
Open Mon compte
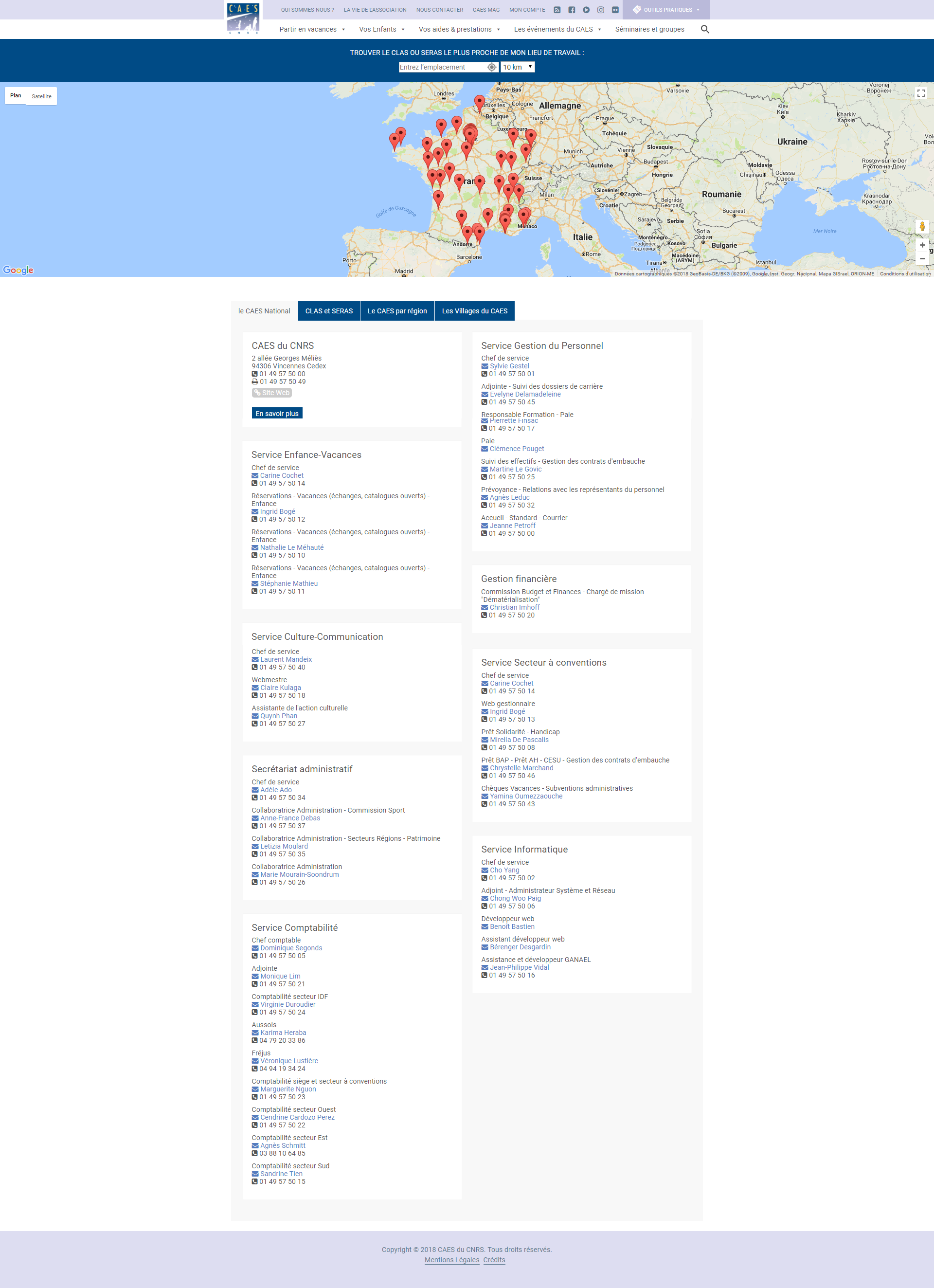[527, 10]
